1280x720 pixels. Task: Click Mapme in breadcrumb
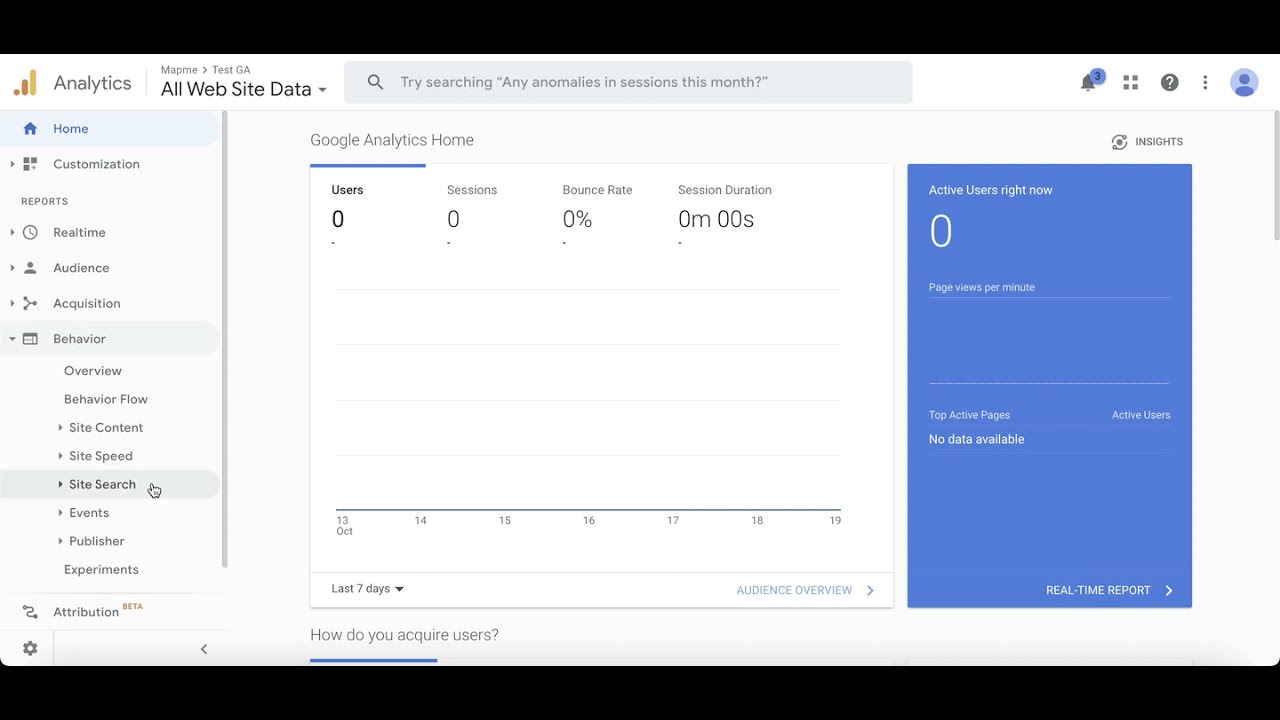coord(179,70)
